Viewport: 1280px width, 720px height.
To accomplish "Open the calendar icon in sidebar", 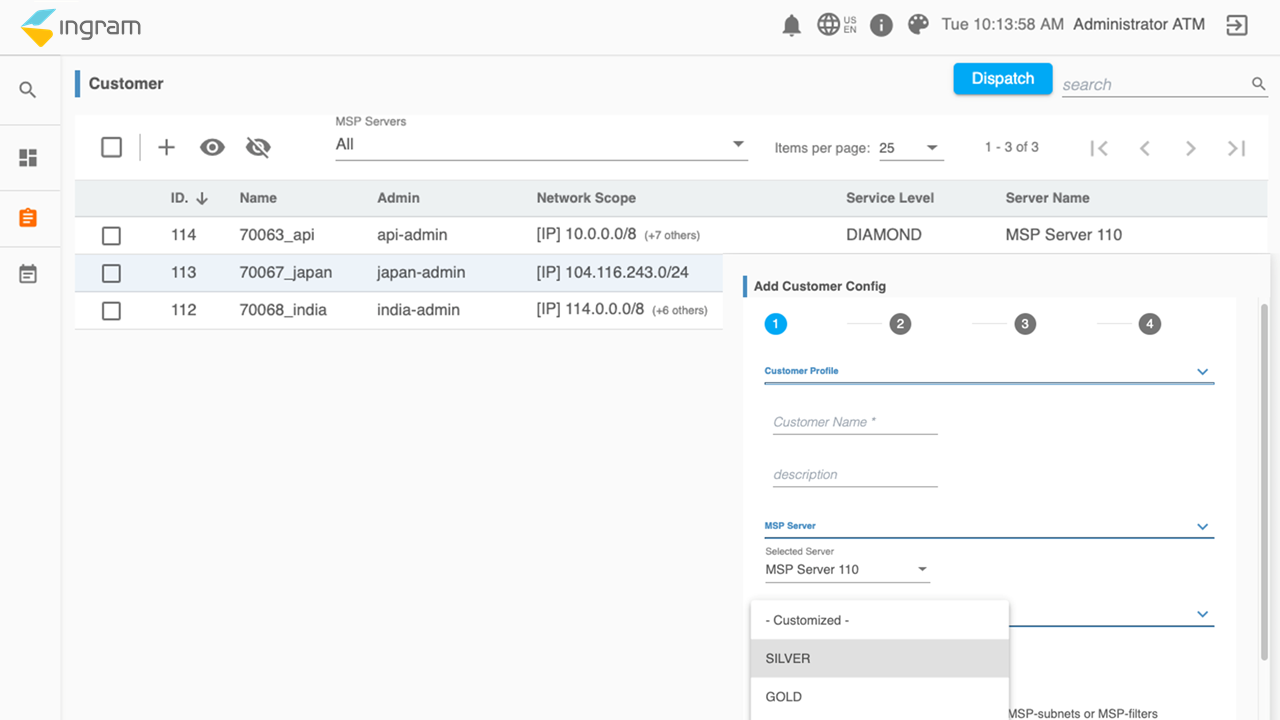I will (x=28, y=274).
